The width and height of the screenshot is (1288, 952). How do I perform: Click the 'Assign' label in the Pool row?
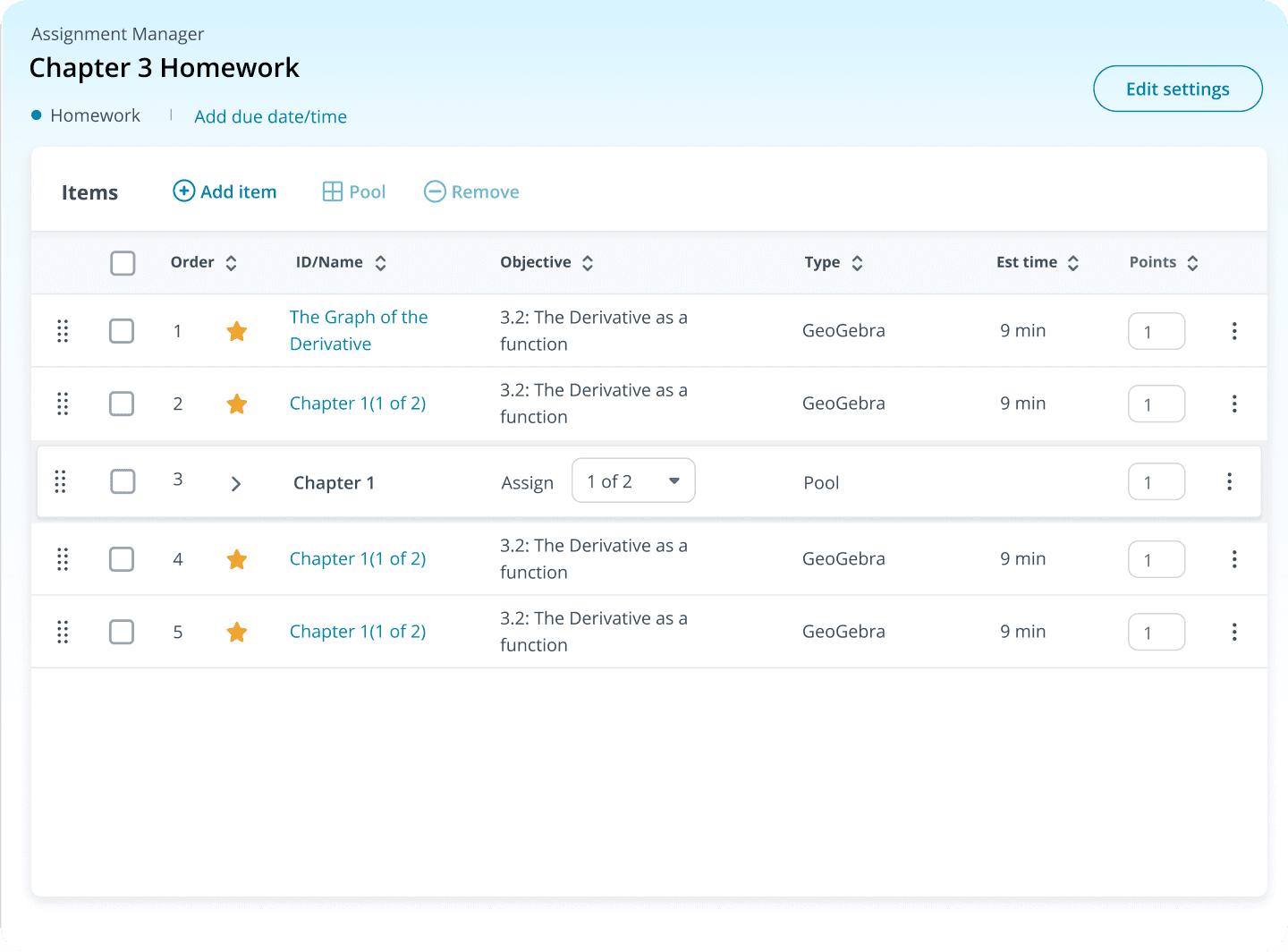pos(527,483)
